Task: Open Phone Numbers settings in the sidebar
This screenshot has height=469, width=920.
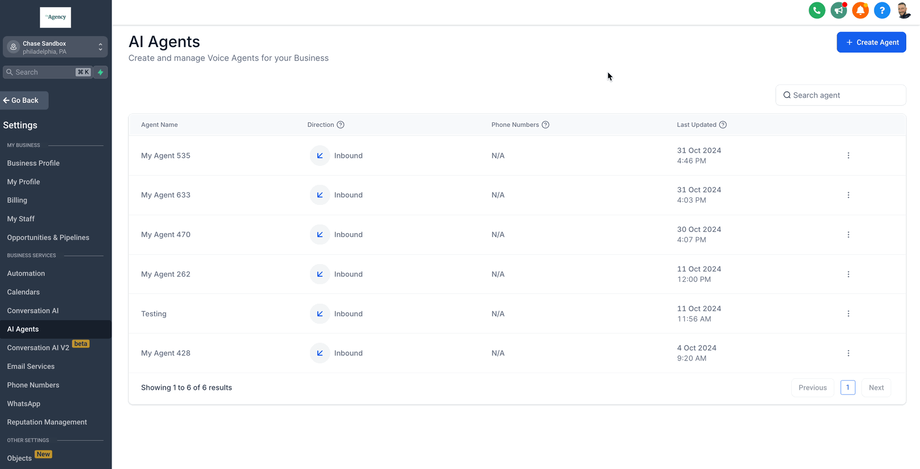Action: pyautogui.click(x=33, y=385)
